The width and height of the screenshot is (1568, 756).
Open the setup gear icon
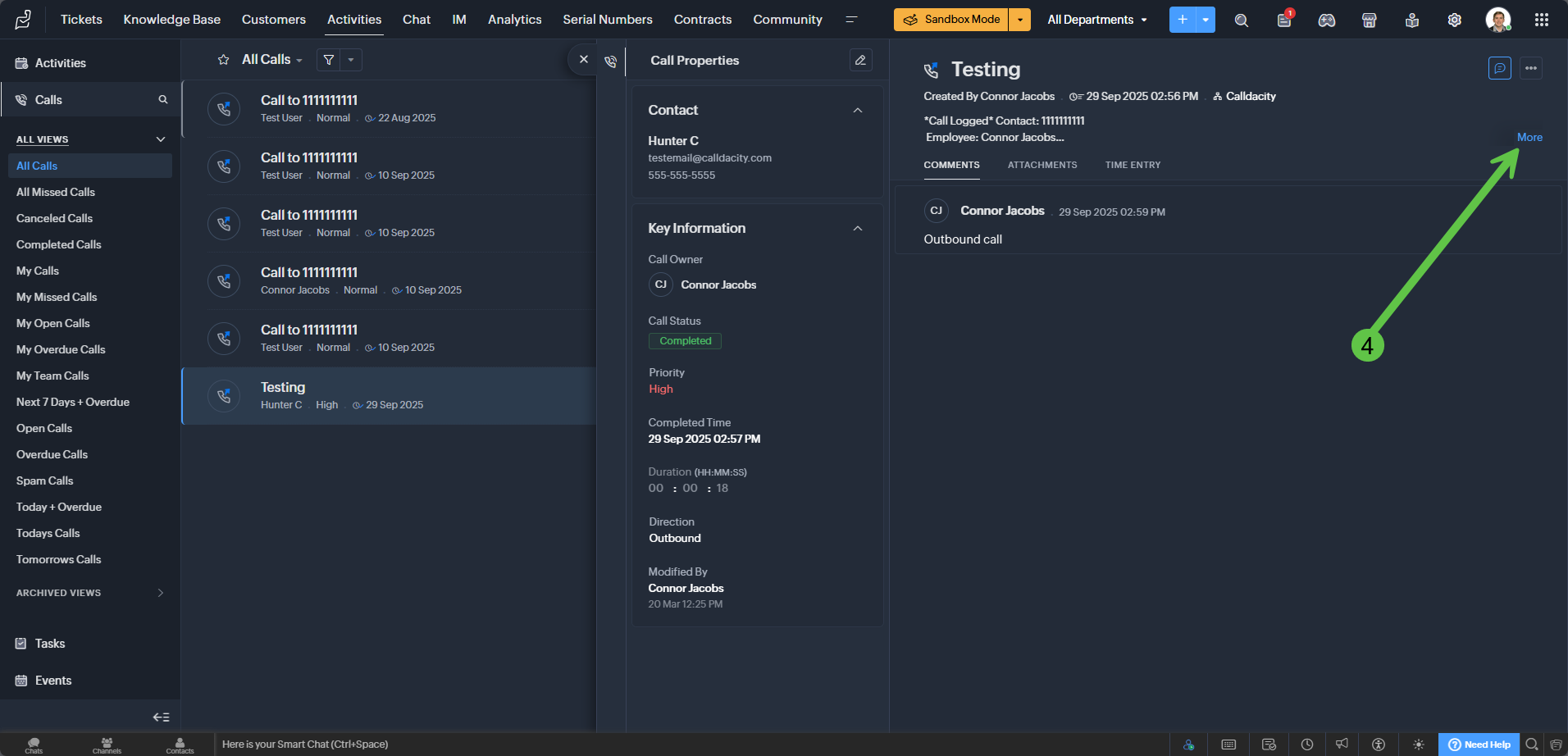point(1454,20)
